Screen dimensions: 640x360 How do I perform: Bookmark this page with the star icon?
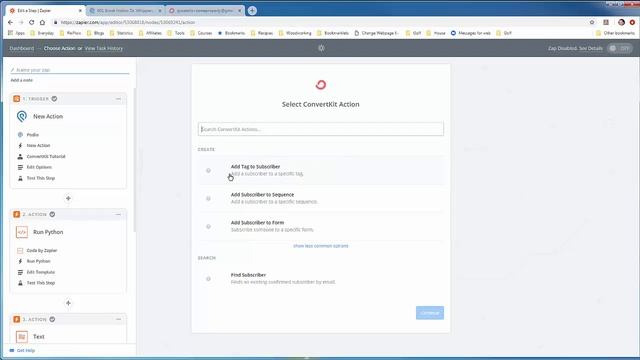point(592,22)
